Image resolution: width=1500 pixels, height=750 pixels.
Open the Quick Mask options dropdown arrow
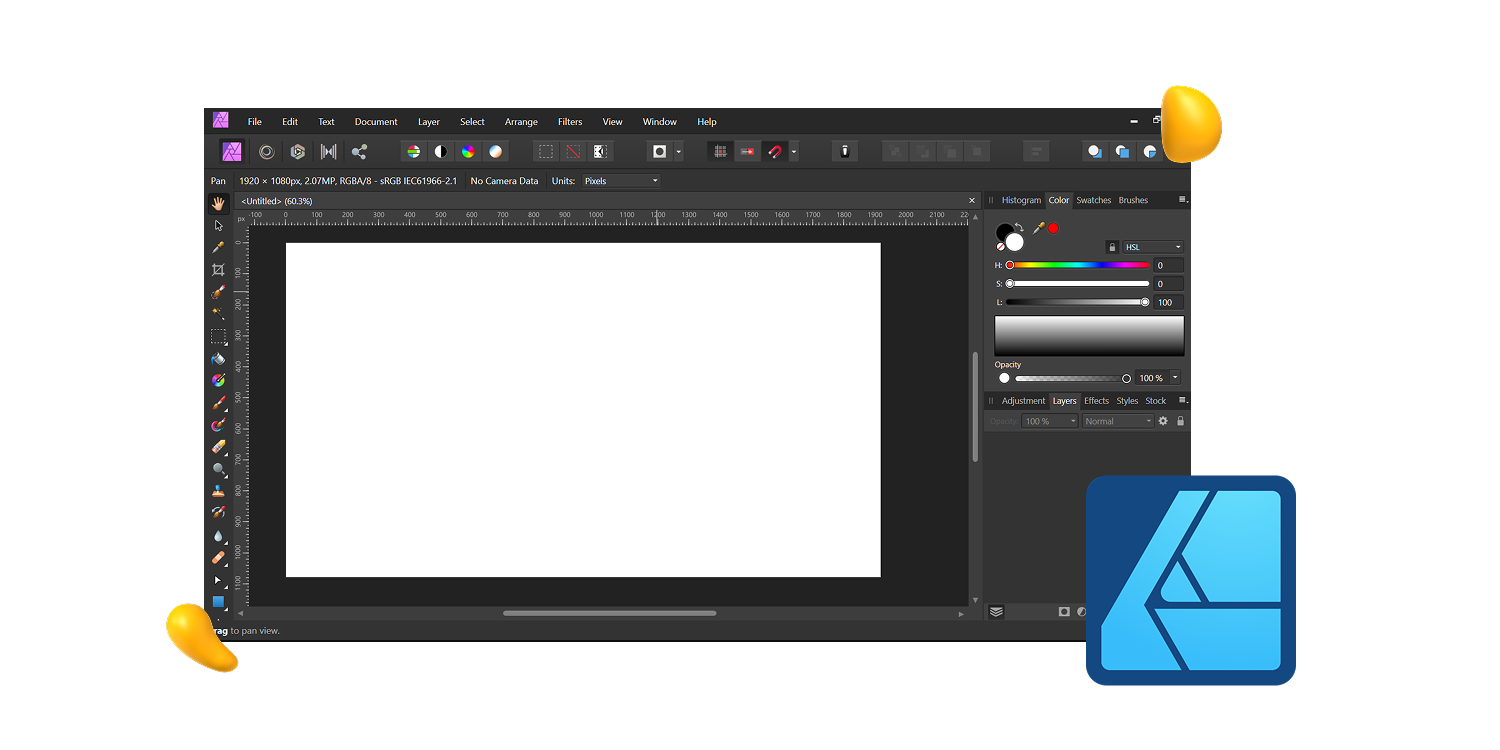click(x=679, y=153)
